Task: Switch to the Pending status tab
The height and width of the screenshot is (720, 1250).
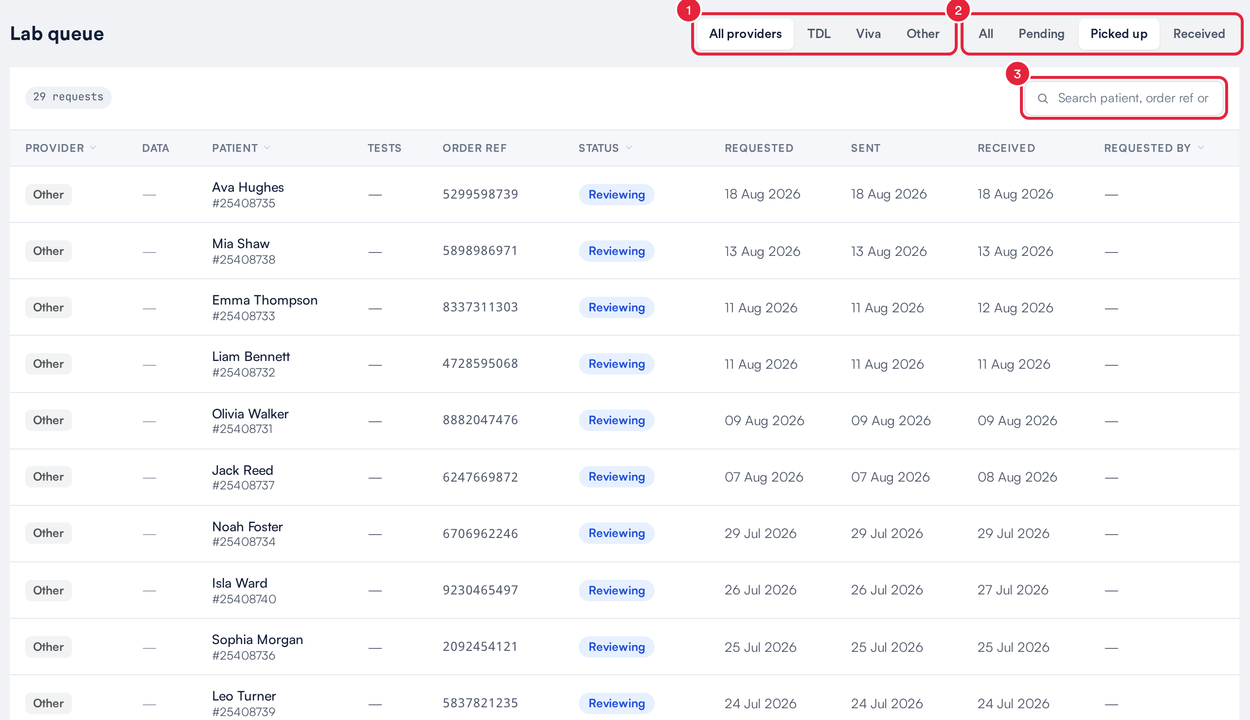Action: 1041,34
